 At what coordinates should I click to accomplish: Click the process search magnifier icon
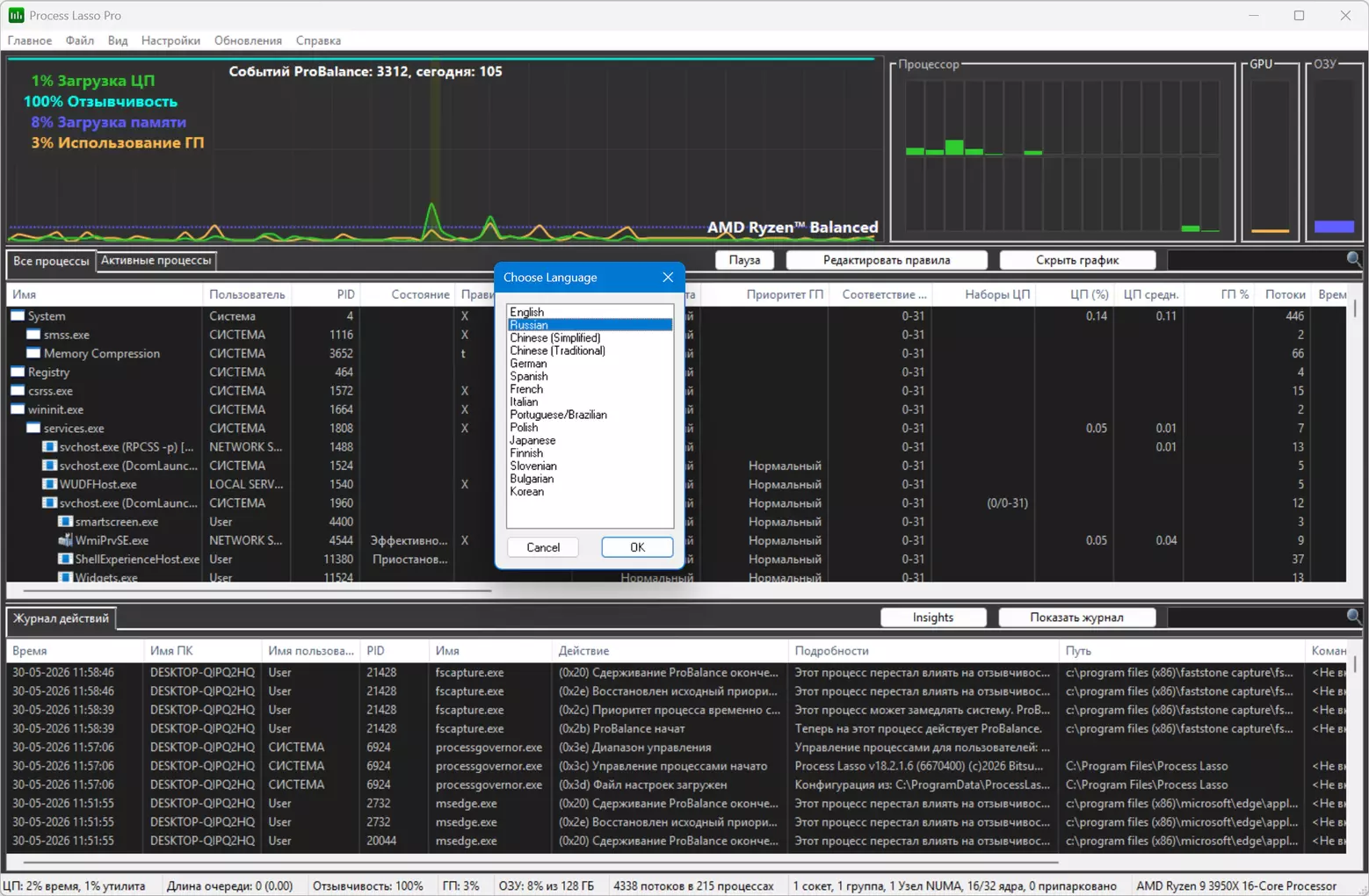[1354, 259]
